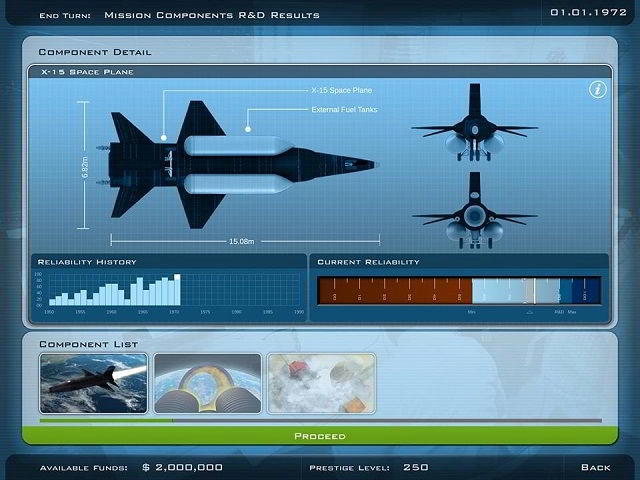Screen dimensions: 640x480
Task: Choose the third cloudy component thumbnail
Action: [x=321, y=383]
